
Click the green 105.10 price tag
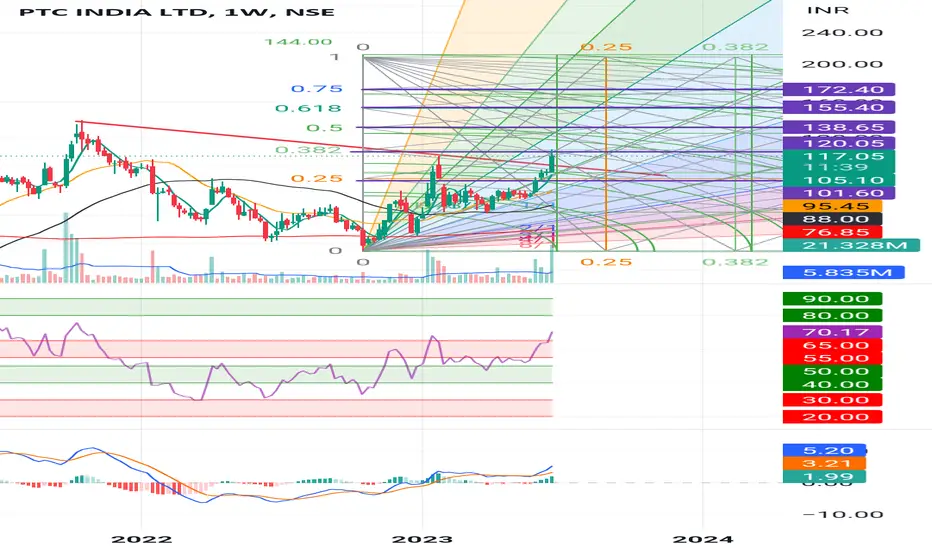point(839,180)
